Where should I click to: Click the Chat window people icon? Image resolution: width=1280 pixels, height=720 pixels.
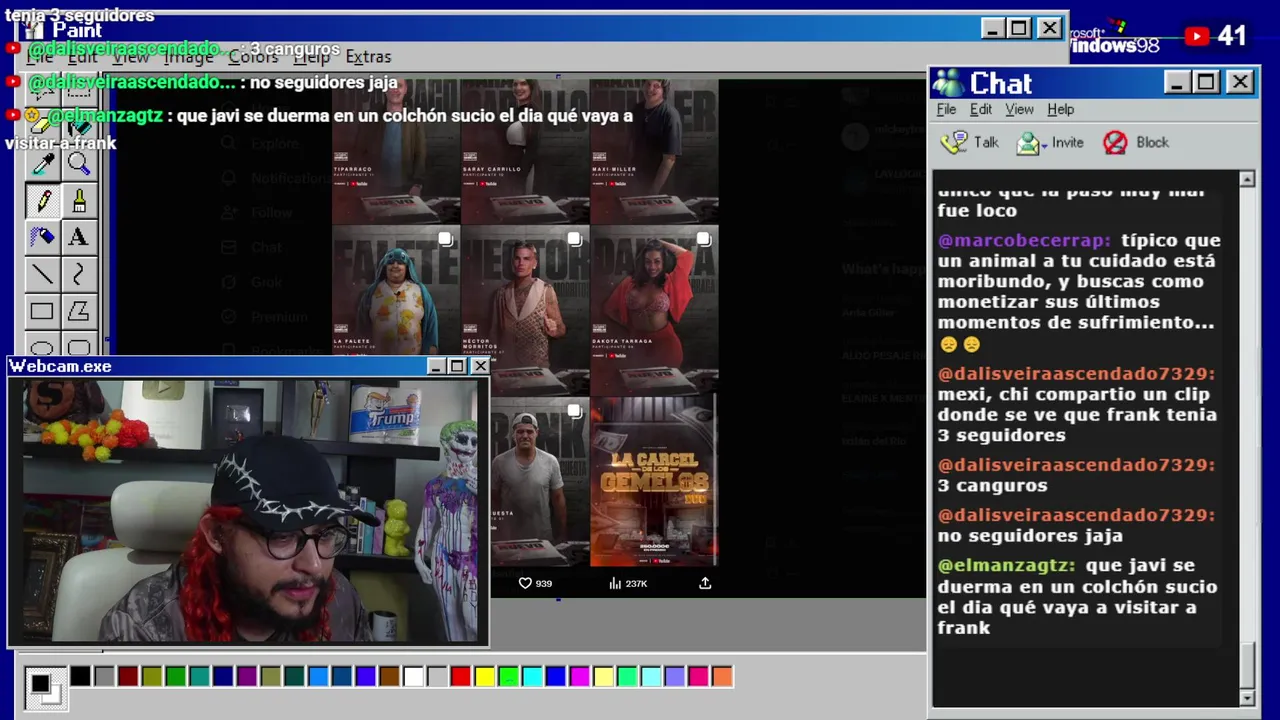(947, 83)
